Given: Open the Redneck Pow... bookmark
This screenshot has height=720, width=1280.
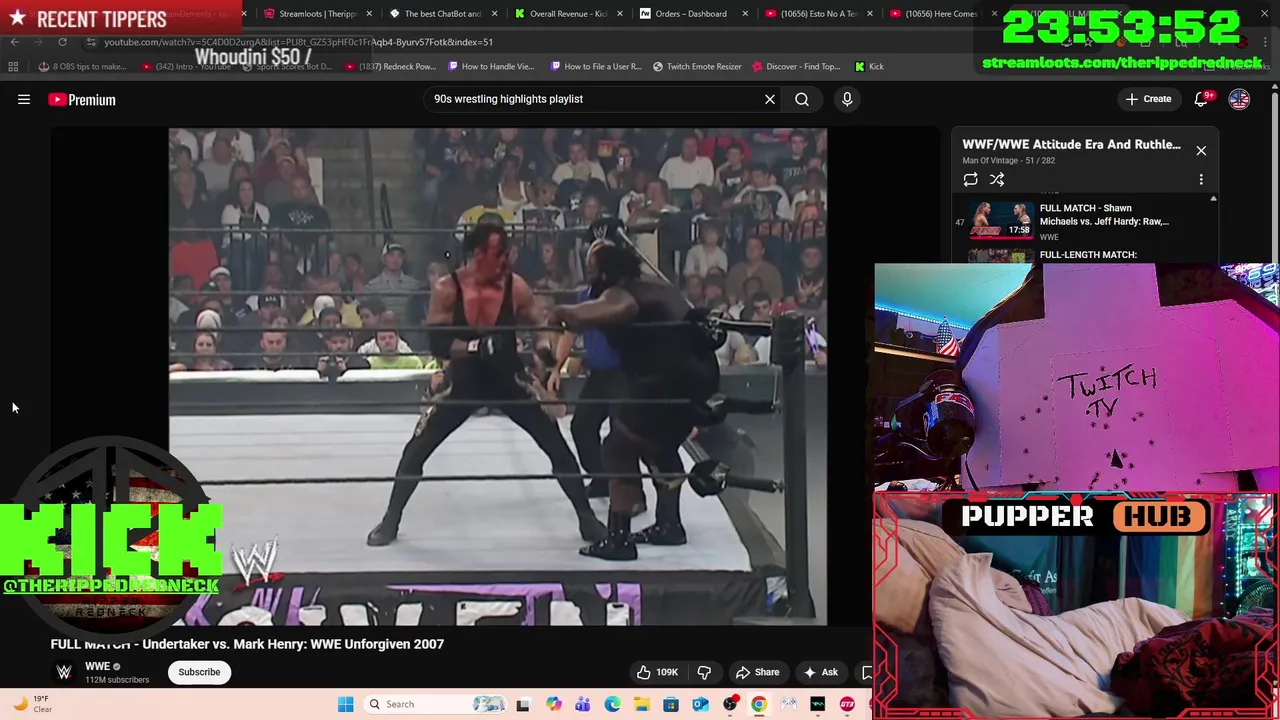Looking at the screenshot, I should click(393, 66).
